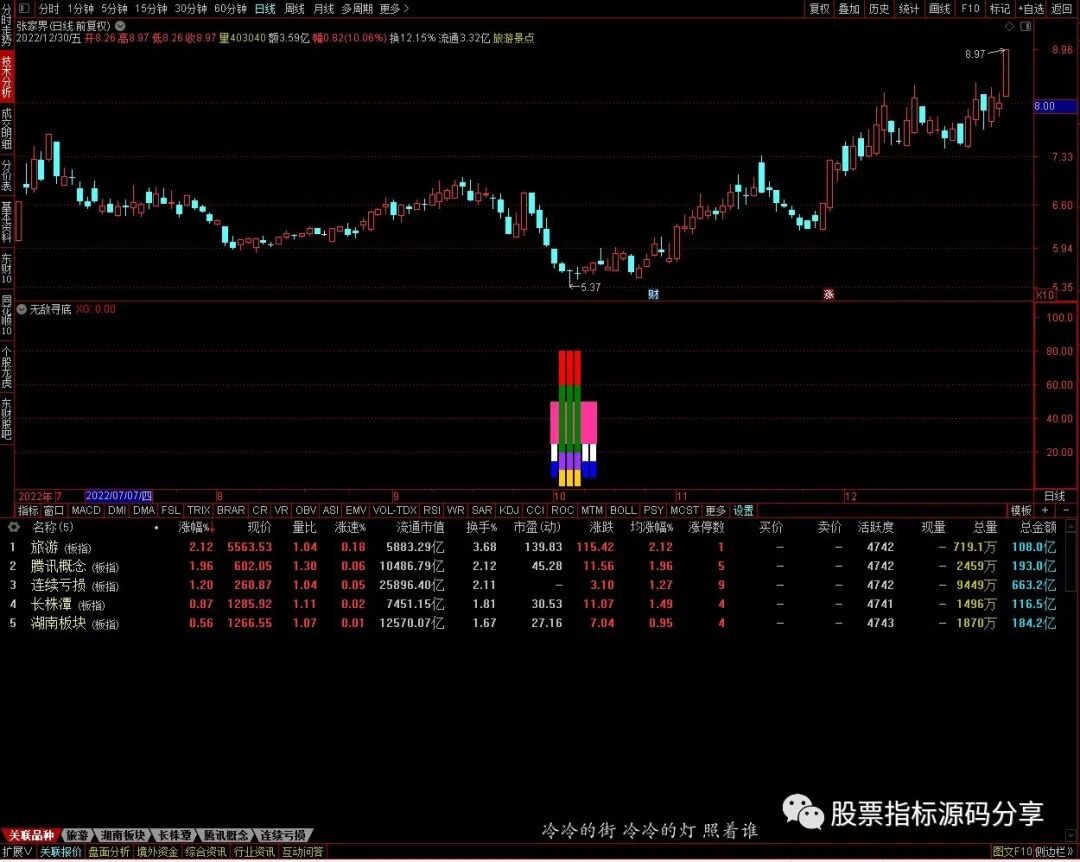Image resolution: width=1080 pixels, height=862 pixels.
Task: Expand 更多 indicators list
Action: [x=716, y=511]
